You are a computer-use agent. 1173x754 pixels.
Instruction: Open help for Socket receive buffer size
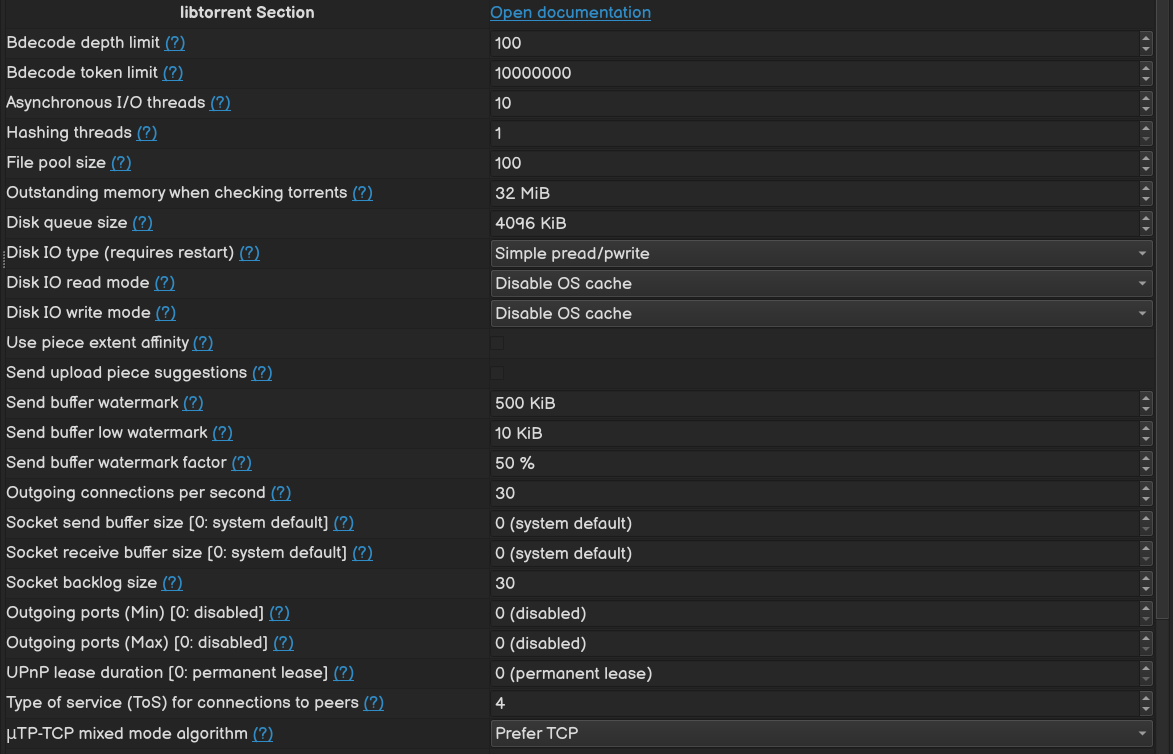(362, 552)
